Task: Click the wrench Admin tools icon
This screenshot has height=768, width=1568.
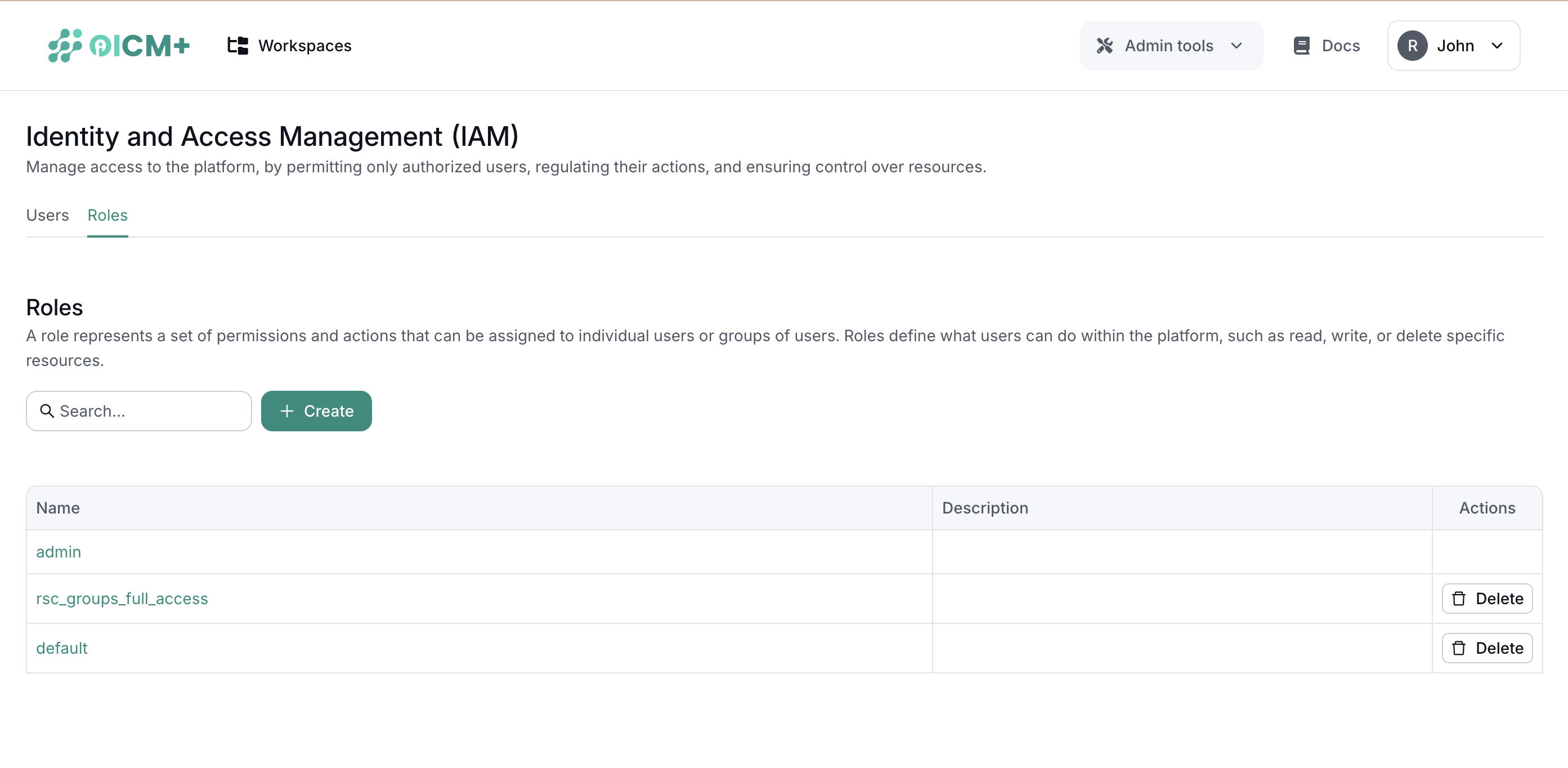Action: pos(1105,45)
